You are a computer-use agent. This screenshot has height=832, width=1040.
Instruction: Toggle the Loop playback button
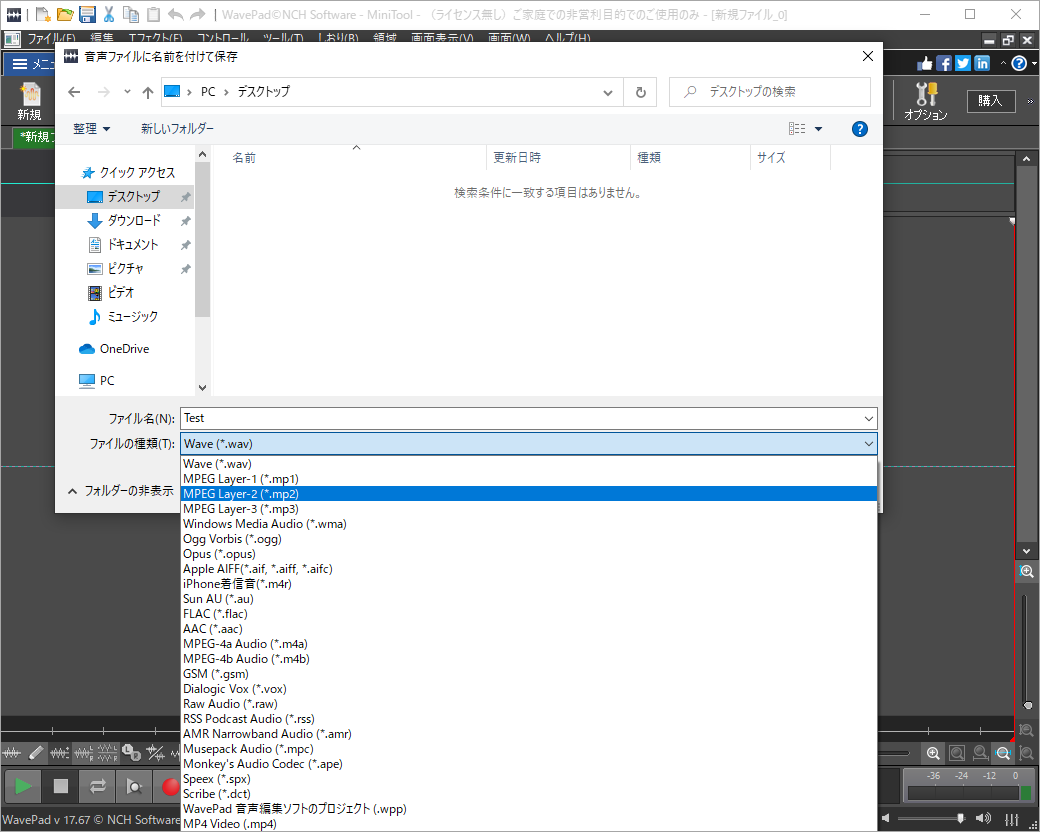[98, 786]
